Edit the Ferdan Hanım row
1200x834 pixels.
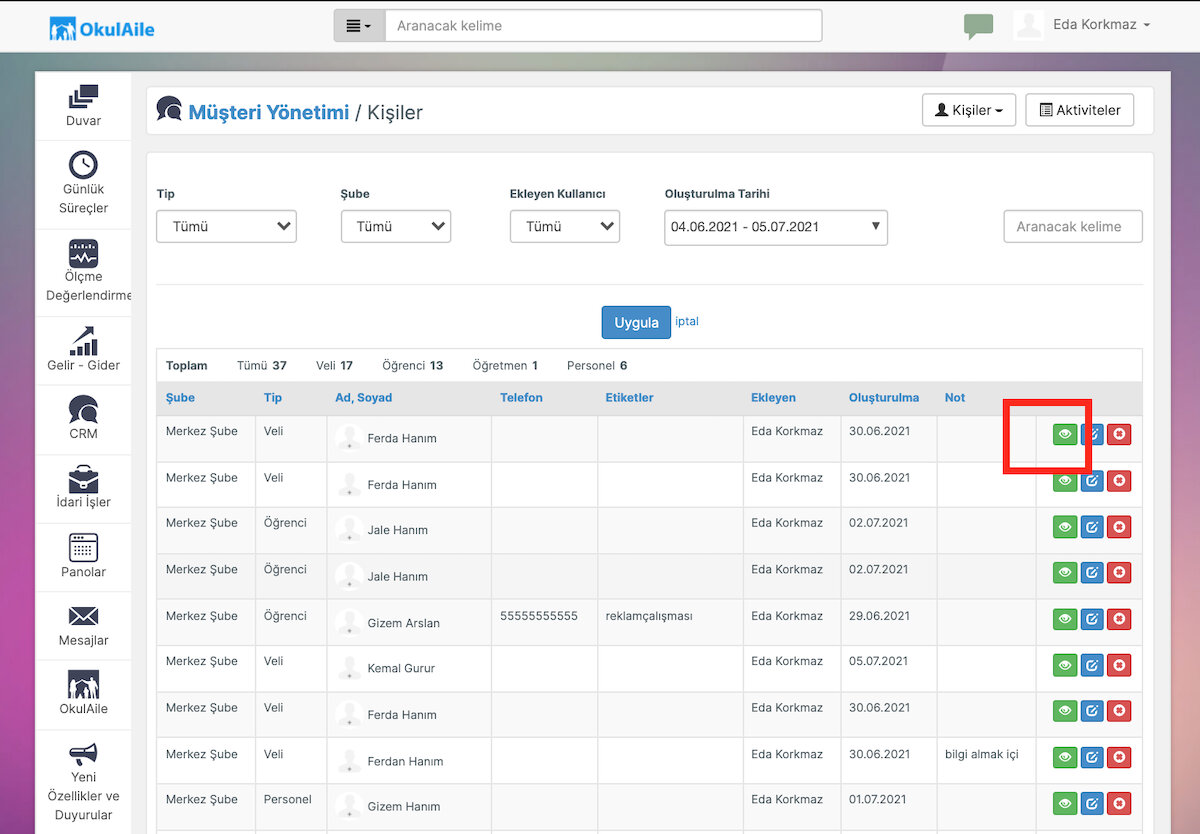click(1092, 757)
